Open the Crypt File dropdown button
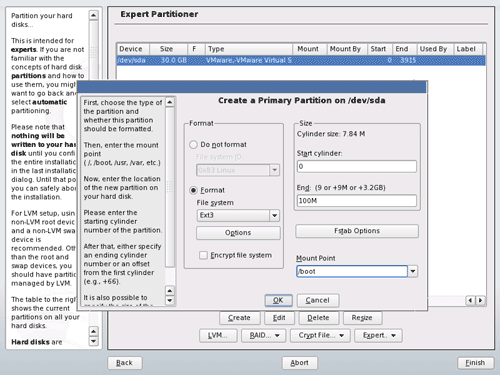 click(320, 335)
